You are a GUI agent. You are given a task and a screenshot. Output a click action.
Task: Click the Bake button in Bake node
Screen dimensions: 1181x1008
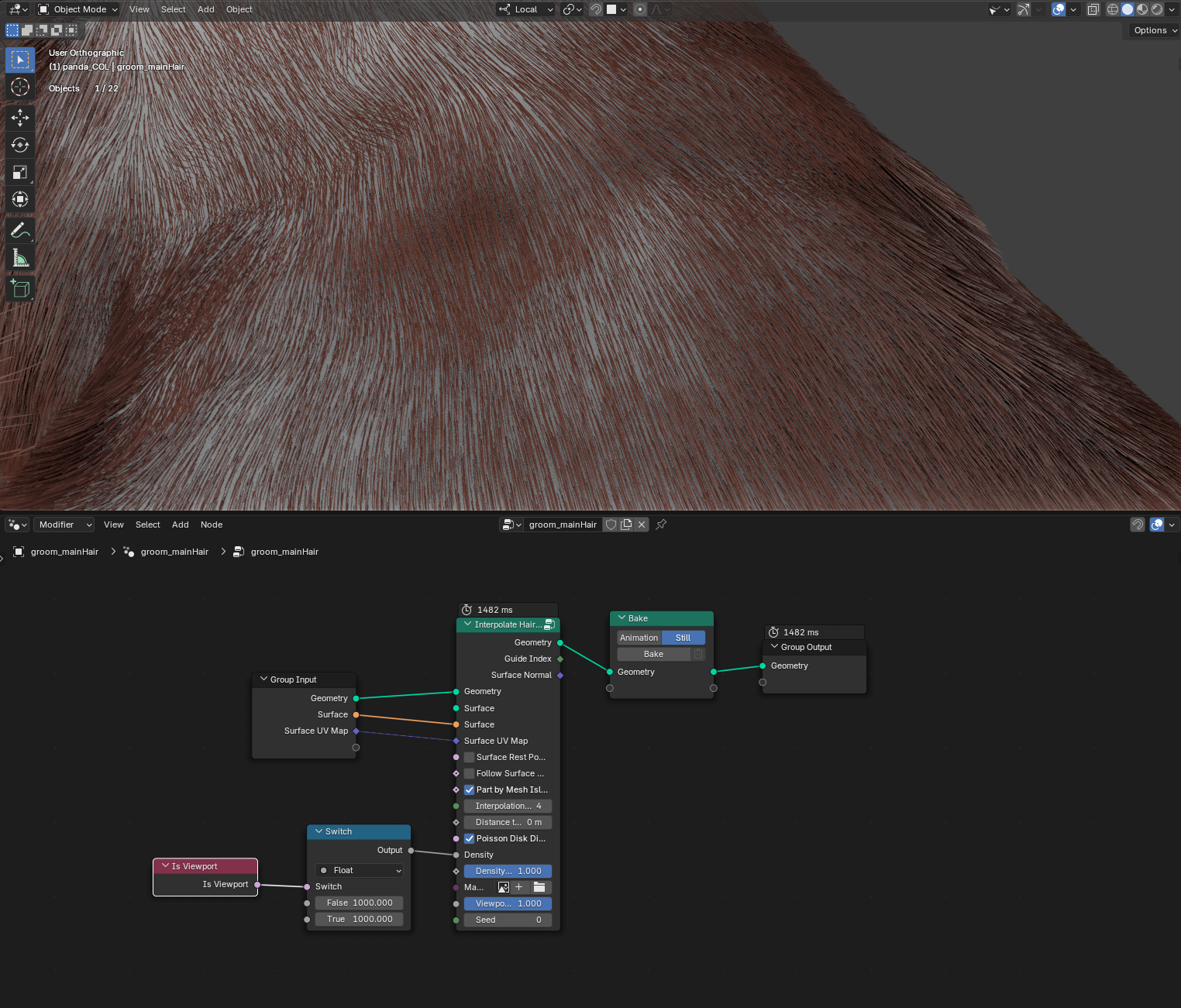click(653, 654)
